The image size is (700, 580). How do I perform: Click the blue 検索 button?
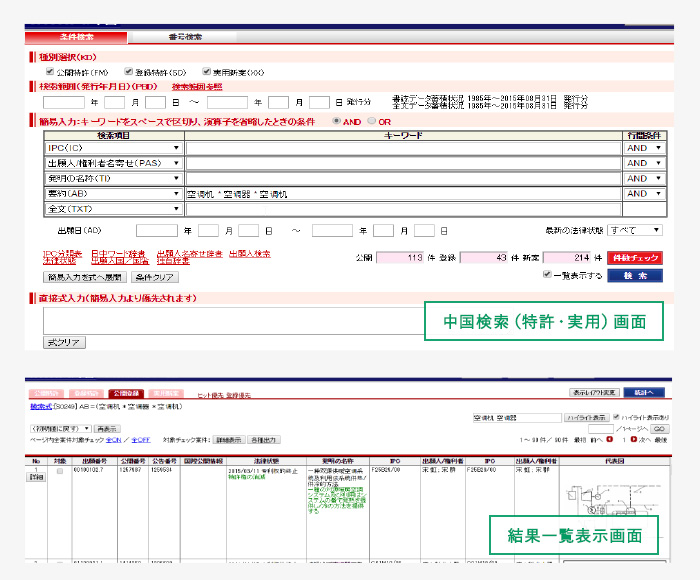[635, 275]
